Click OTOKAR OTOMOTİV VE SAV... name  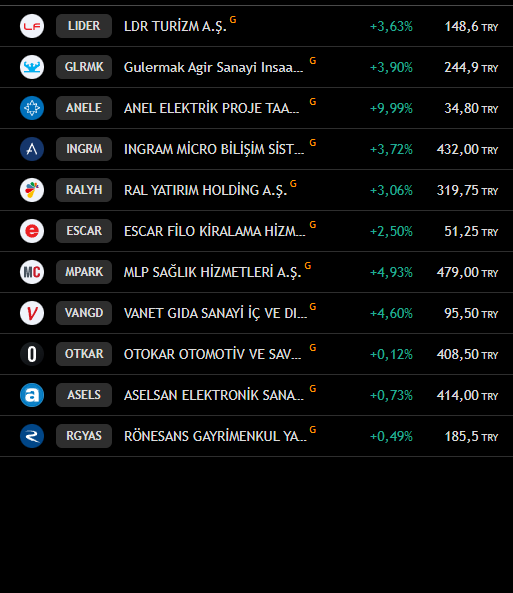213,354
